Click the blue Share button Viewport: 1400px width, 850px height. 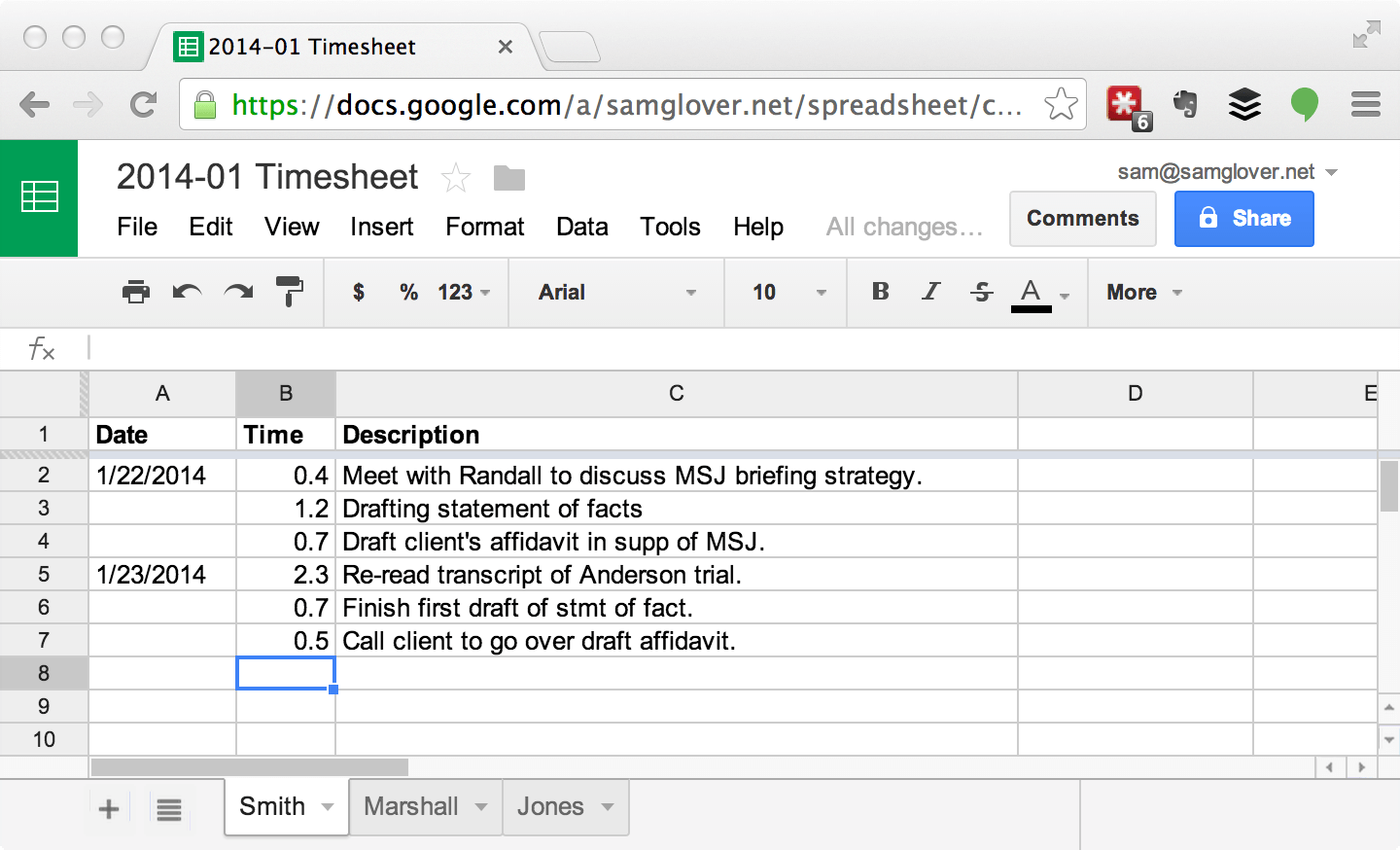point(1243,219)
